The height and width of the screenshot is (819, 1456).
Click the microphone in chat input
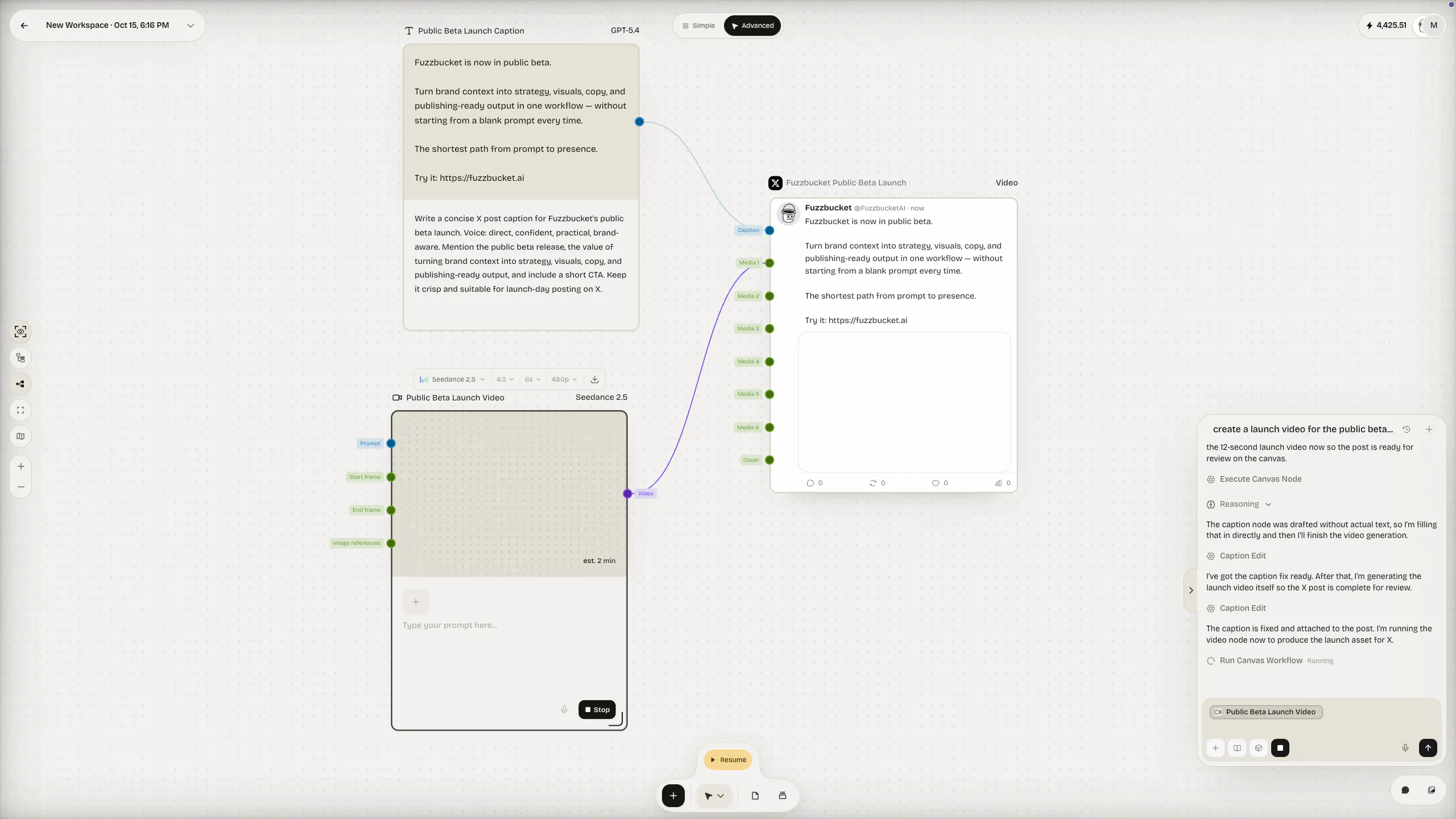[1405, 748]
